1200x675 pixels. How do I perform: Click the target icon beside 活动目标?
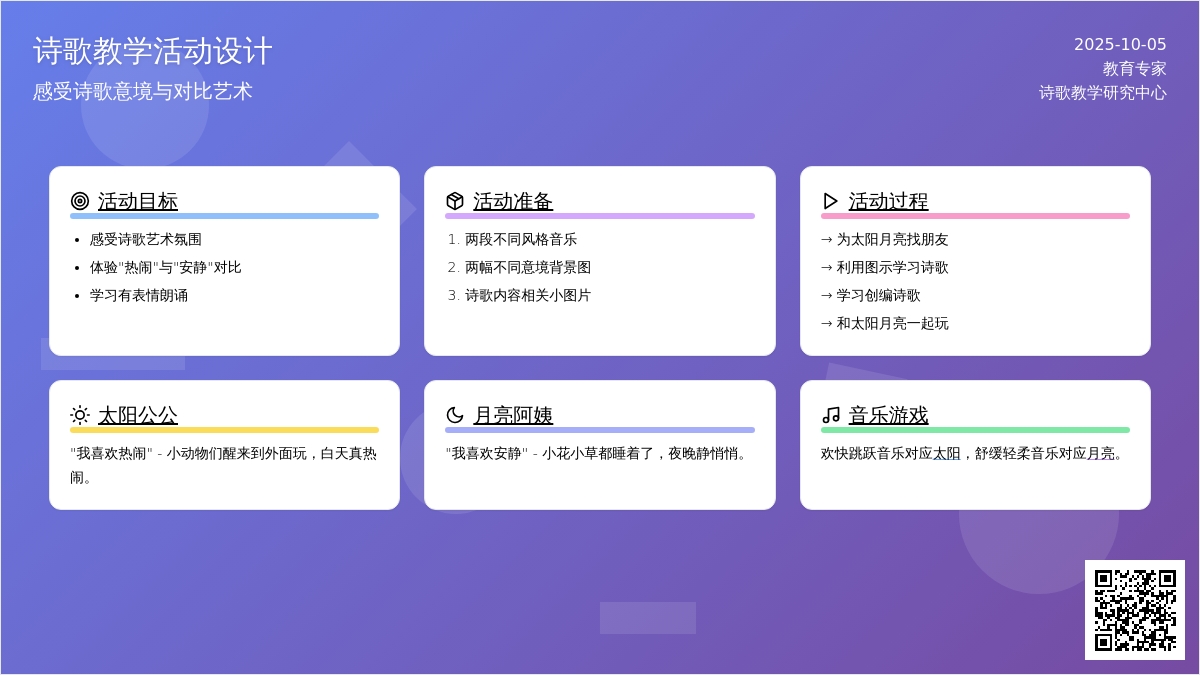coord(80,201)
